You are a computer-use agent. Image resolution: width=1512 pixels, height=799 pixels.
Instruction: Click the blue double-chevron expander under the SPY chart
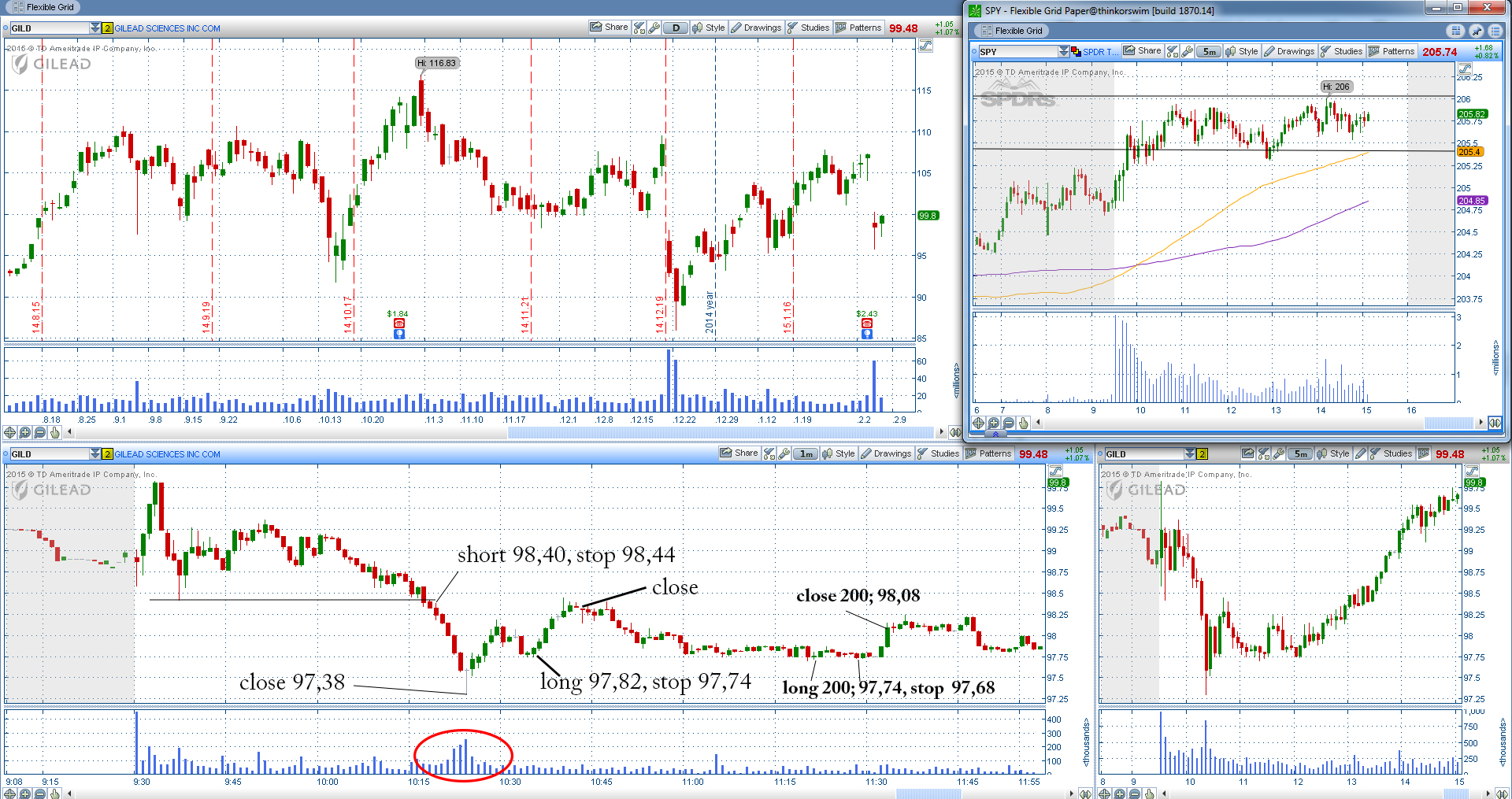(x=995, y=434)
